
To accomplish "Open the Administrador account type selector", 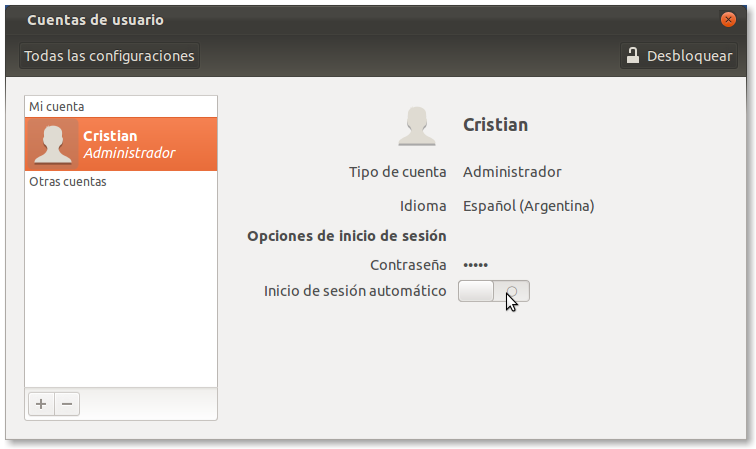I will tap(512, 172).
